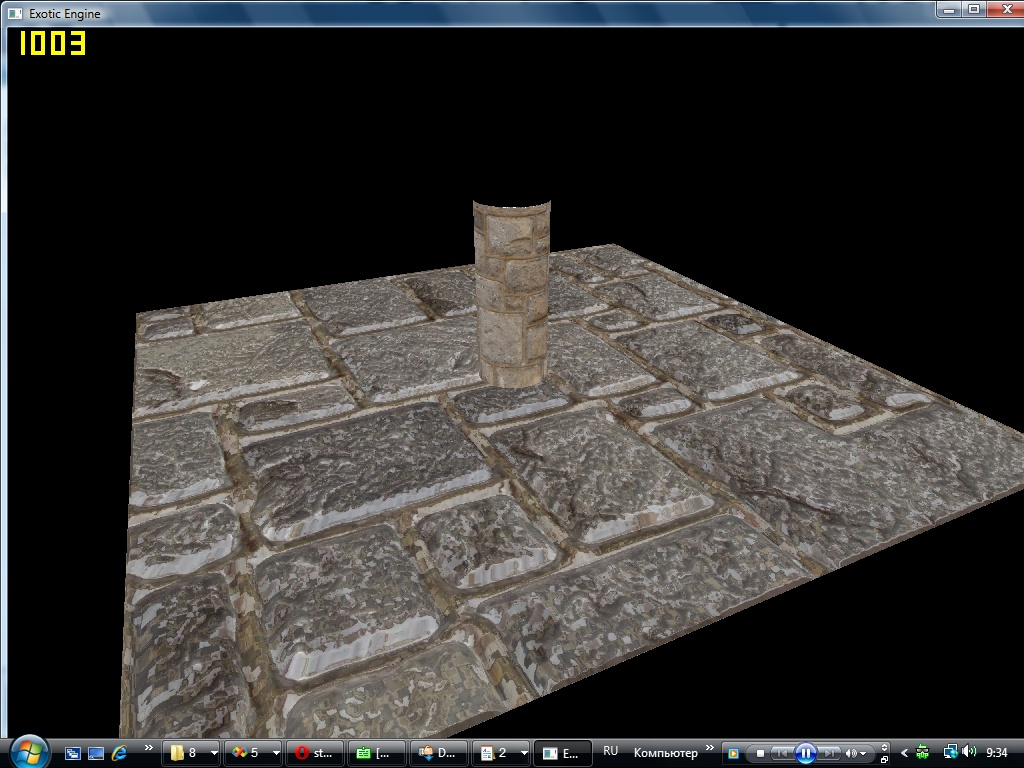Open the Windows Start orb
1024x768 pixels.
point(28,750)
